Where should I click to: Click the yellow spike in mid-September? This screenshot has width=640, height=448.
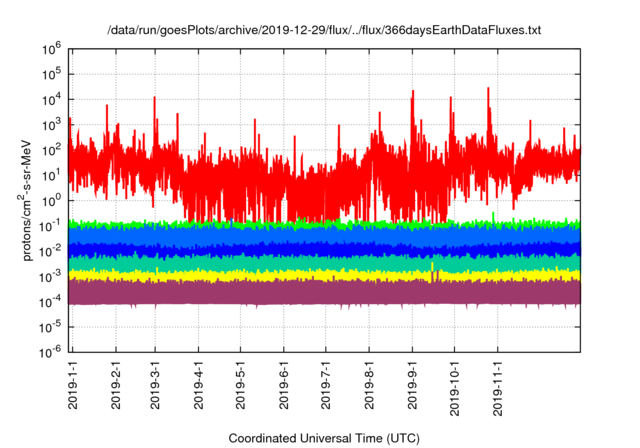[432, 268]
